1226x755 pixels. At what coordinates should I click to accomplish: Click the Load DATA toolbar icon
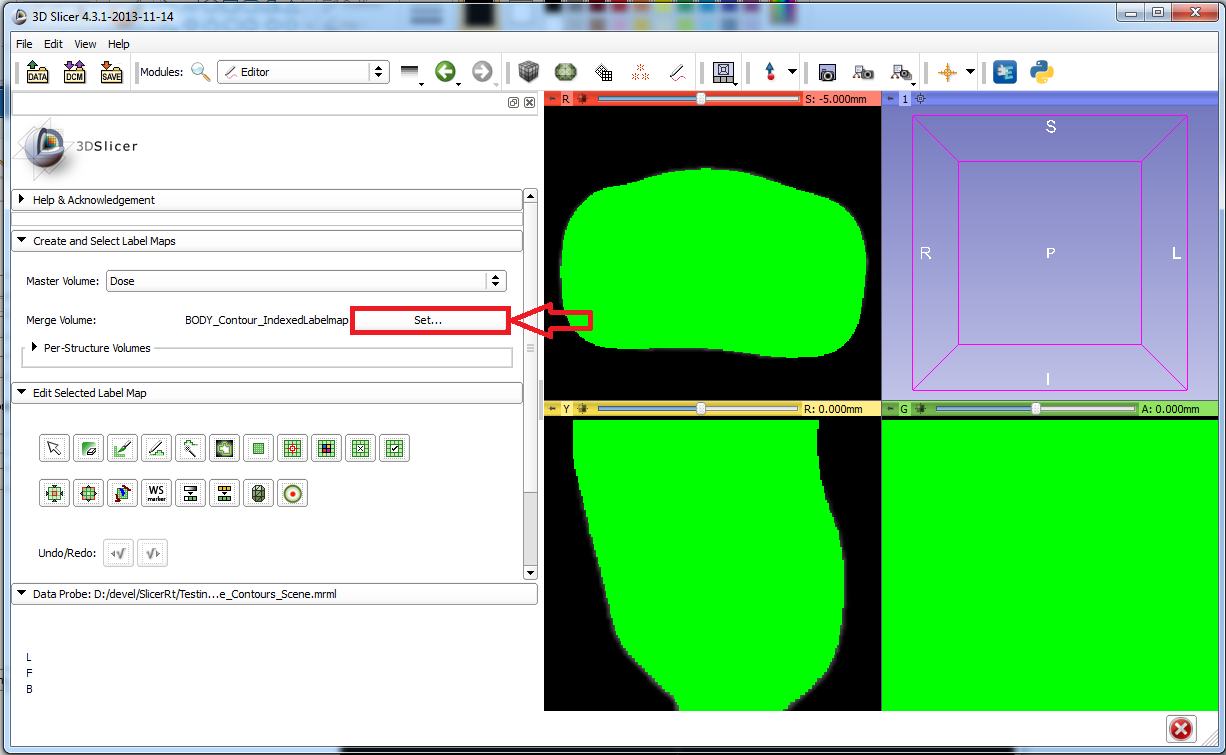(38, 72)
